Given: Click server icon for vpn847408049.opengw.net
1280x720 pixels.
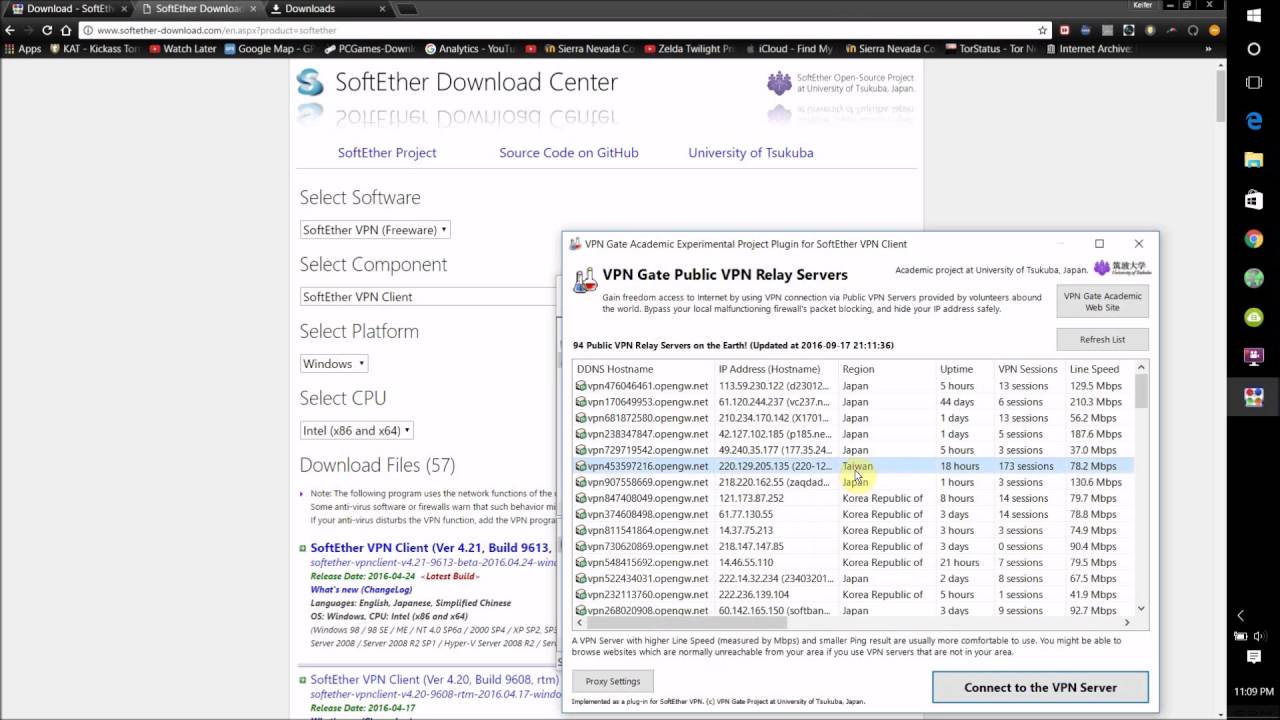Looking at the screenshot, I should (581, 498).
